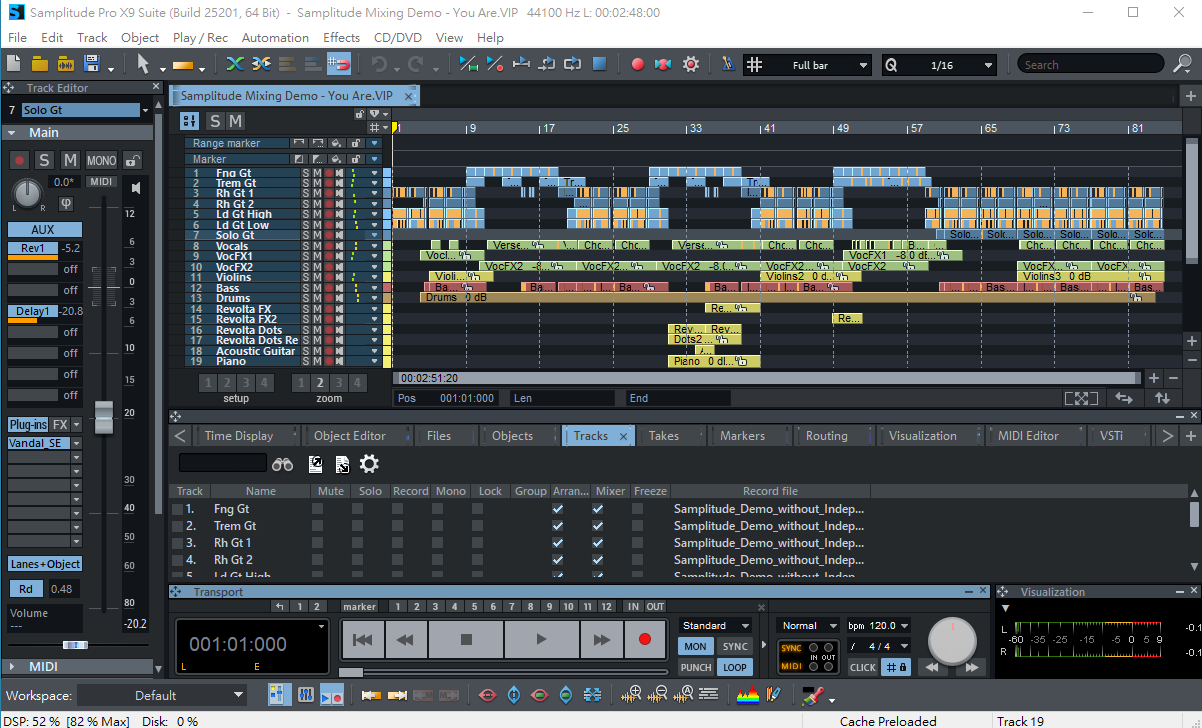
Task: Click the red record icon in top toolbar
Action: 637,64
